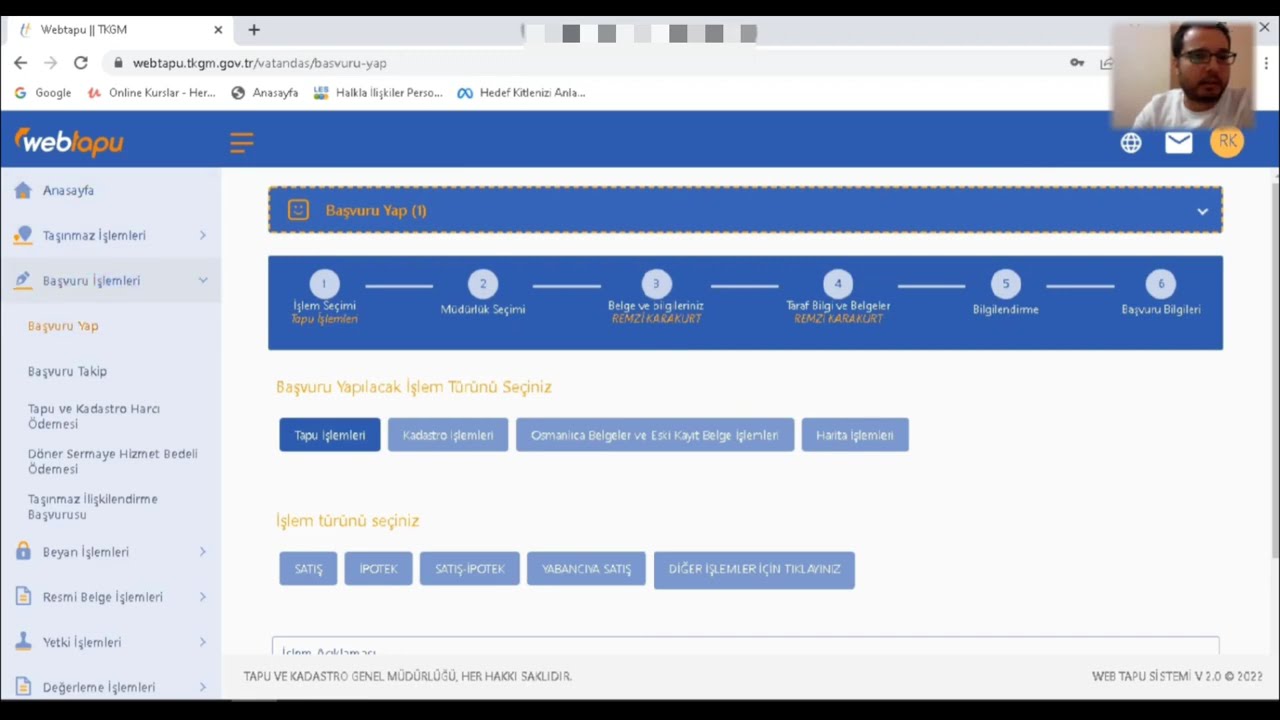Click the page vertical scrollbar
Screen dimensions: 1280x720
[1274, 368]
